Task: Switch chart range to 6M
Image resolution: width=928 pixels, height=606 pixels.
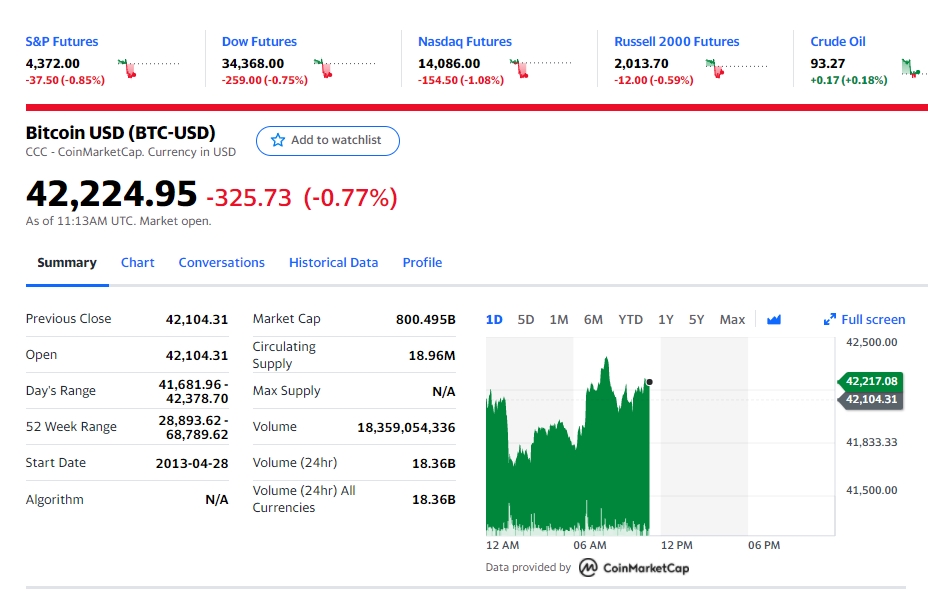Action: coord(593,320)
